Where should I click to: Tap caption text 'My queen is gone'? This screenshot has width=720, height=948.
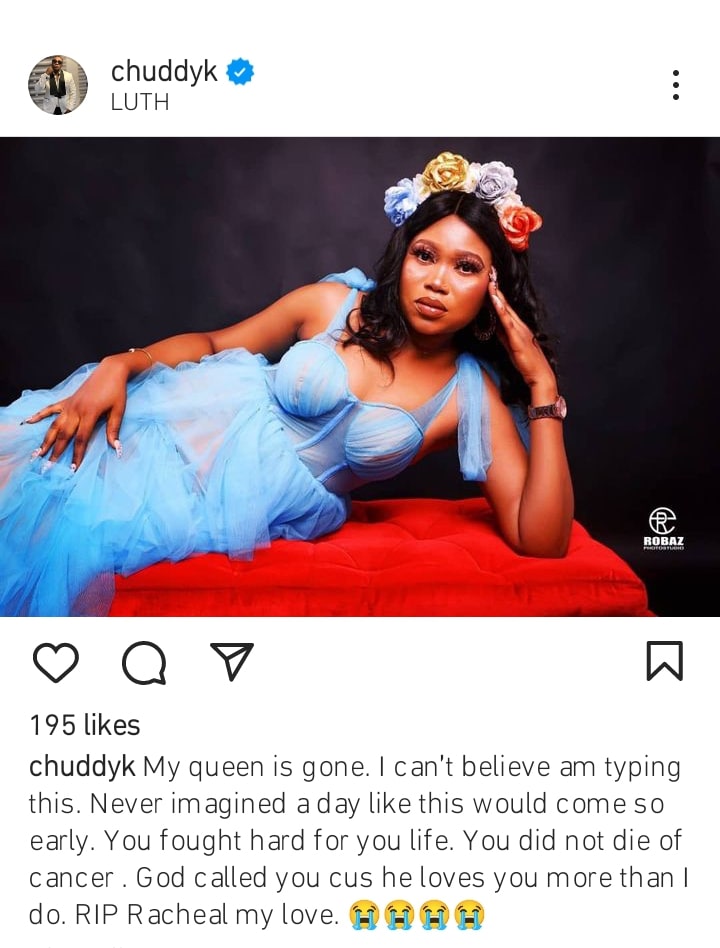pos(255,767)
